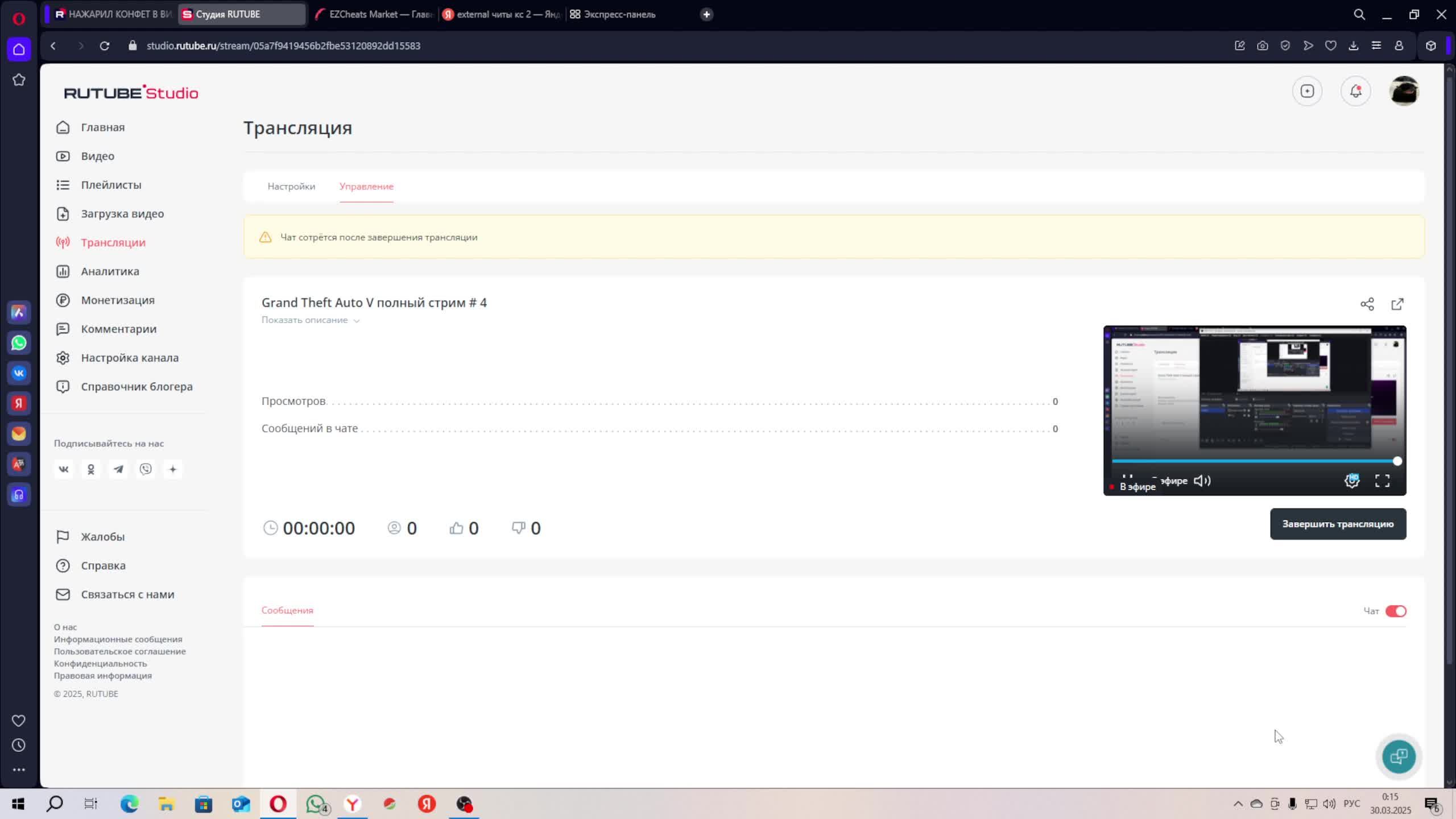Open stream in new window icon
Image resolution: width=1456 pixels, height=819 pixels.
[x=1397, y=304]
